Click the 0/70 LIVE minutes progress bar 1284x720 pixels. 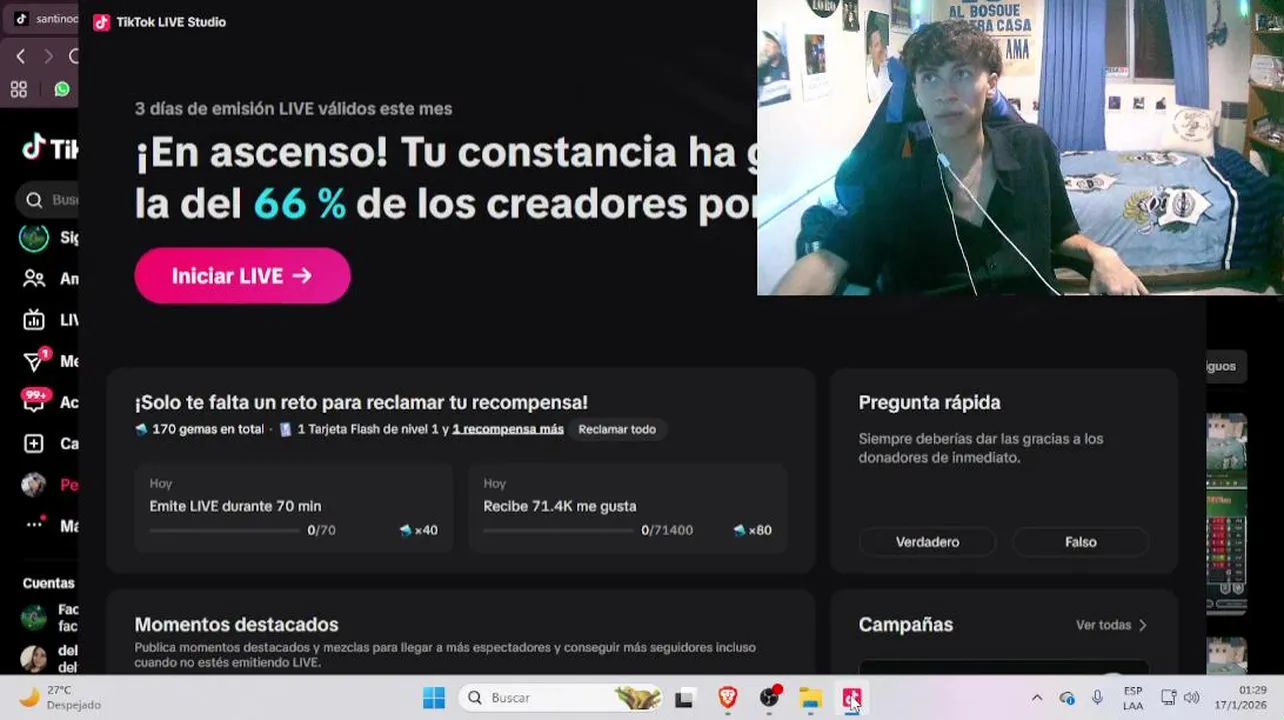pyautogui.click(x=224, y=531)
